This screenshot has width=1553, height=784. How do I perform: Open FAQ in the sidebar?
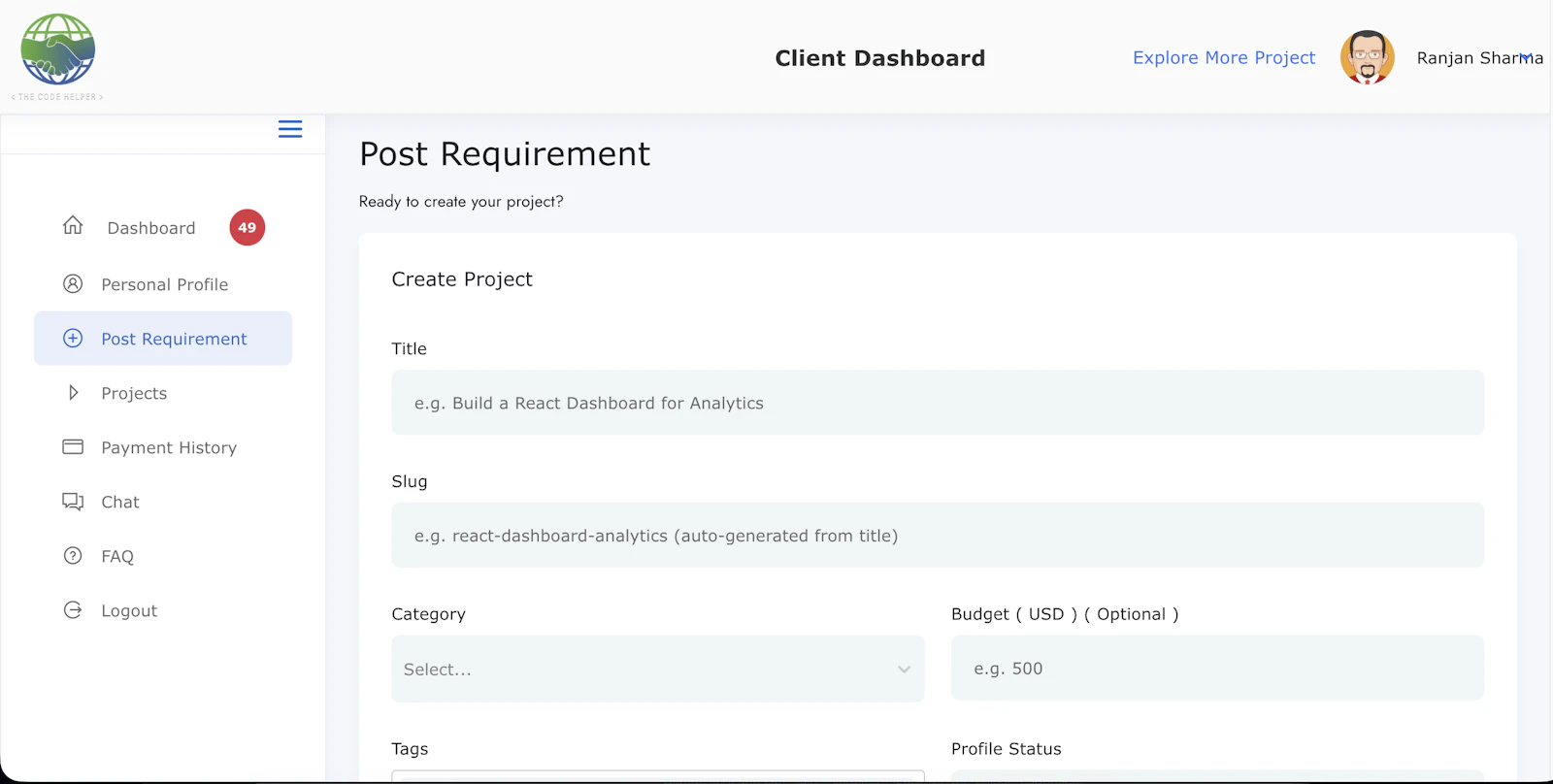(x=163, y=556)
